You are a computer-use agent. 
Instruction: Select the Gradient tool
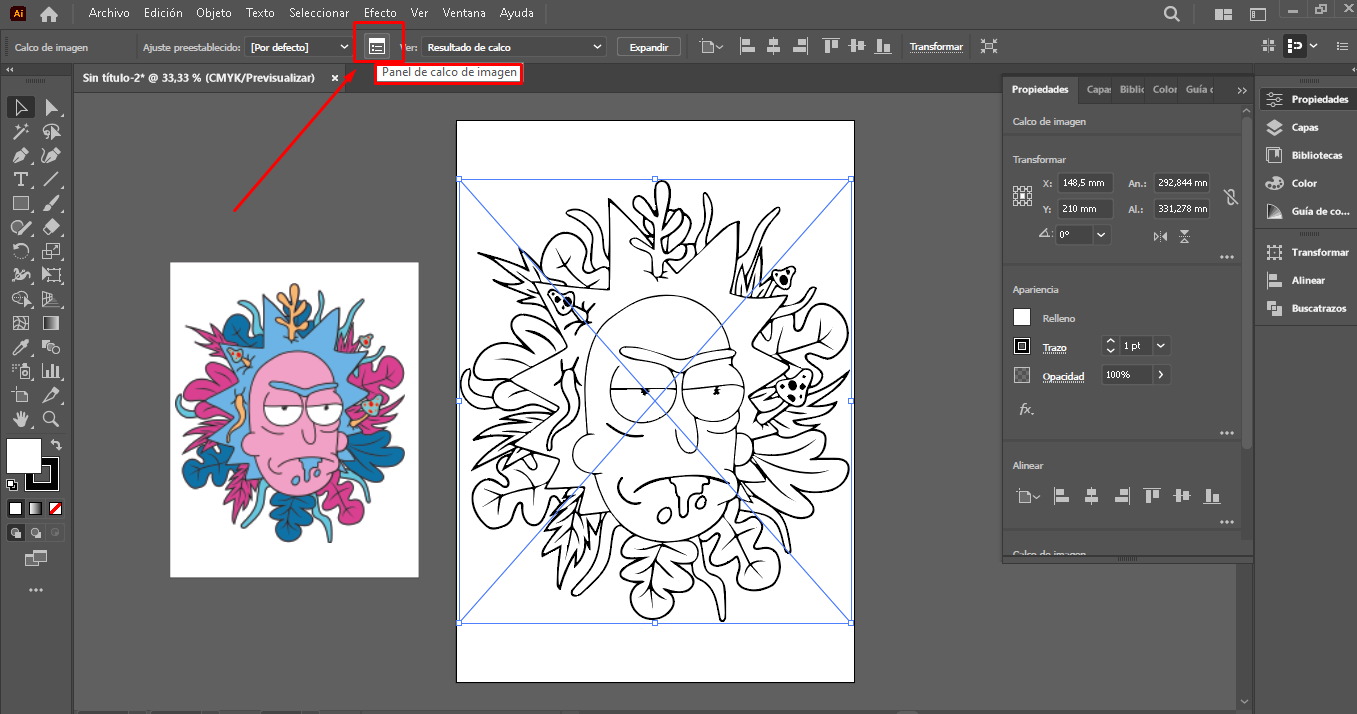(51, 323)
